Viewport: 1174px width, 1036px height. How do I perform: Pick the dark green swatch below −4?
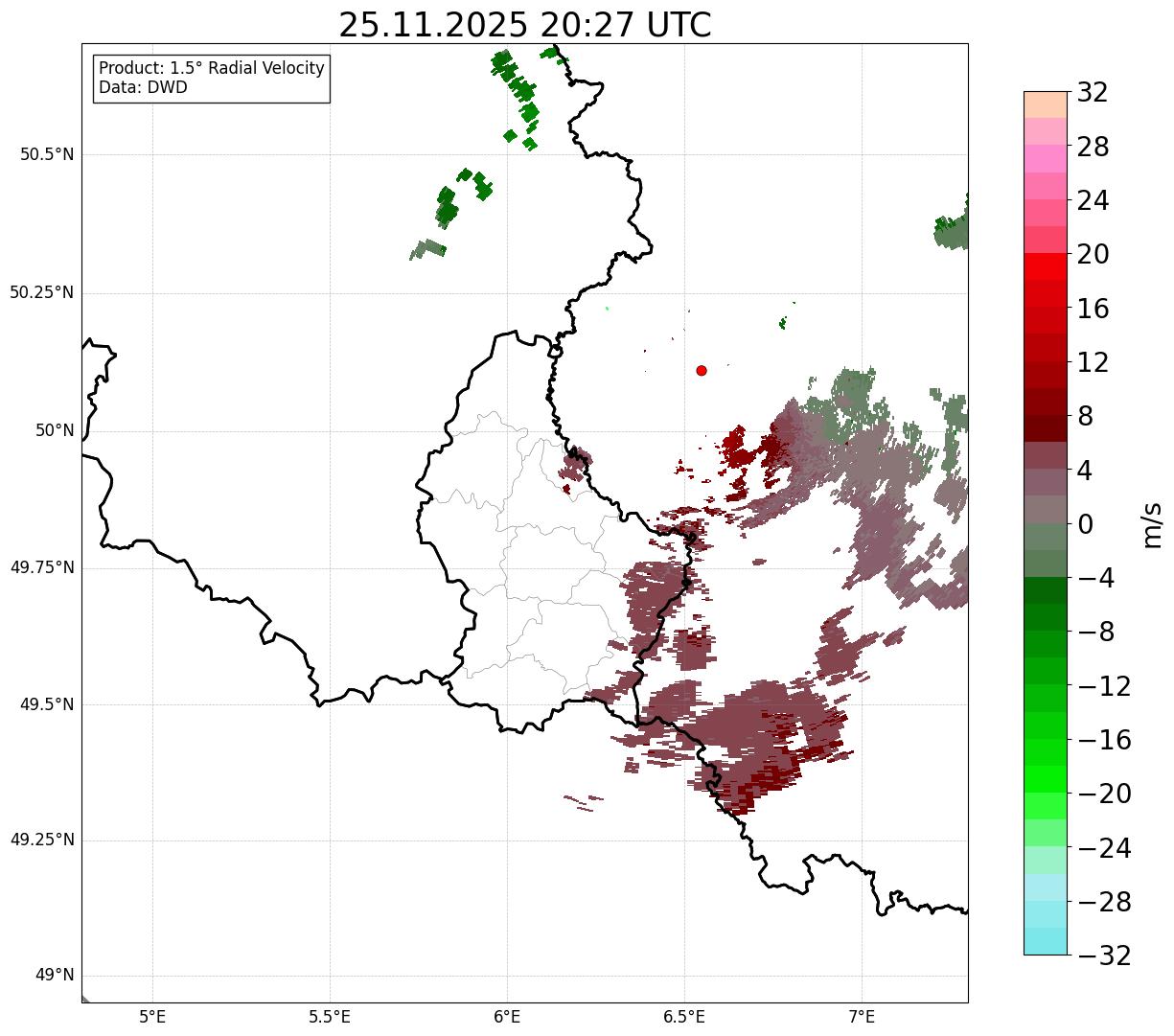(x=1046, y=590)
